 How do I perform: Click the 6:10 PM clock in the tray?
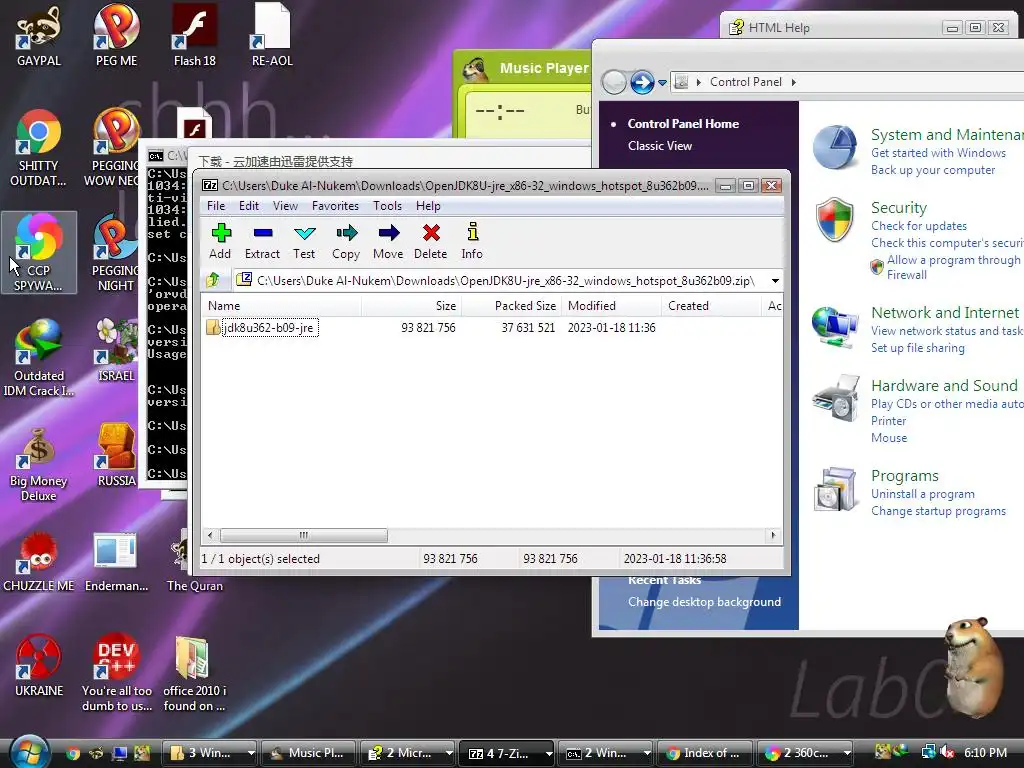pos(985,752)
